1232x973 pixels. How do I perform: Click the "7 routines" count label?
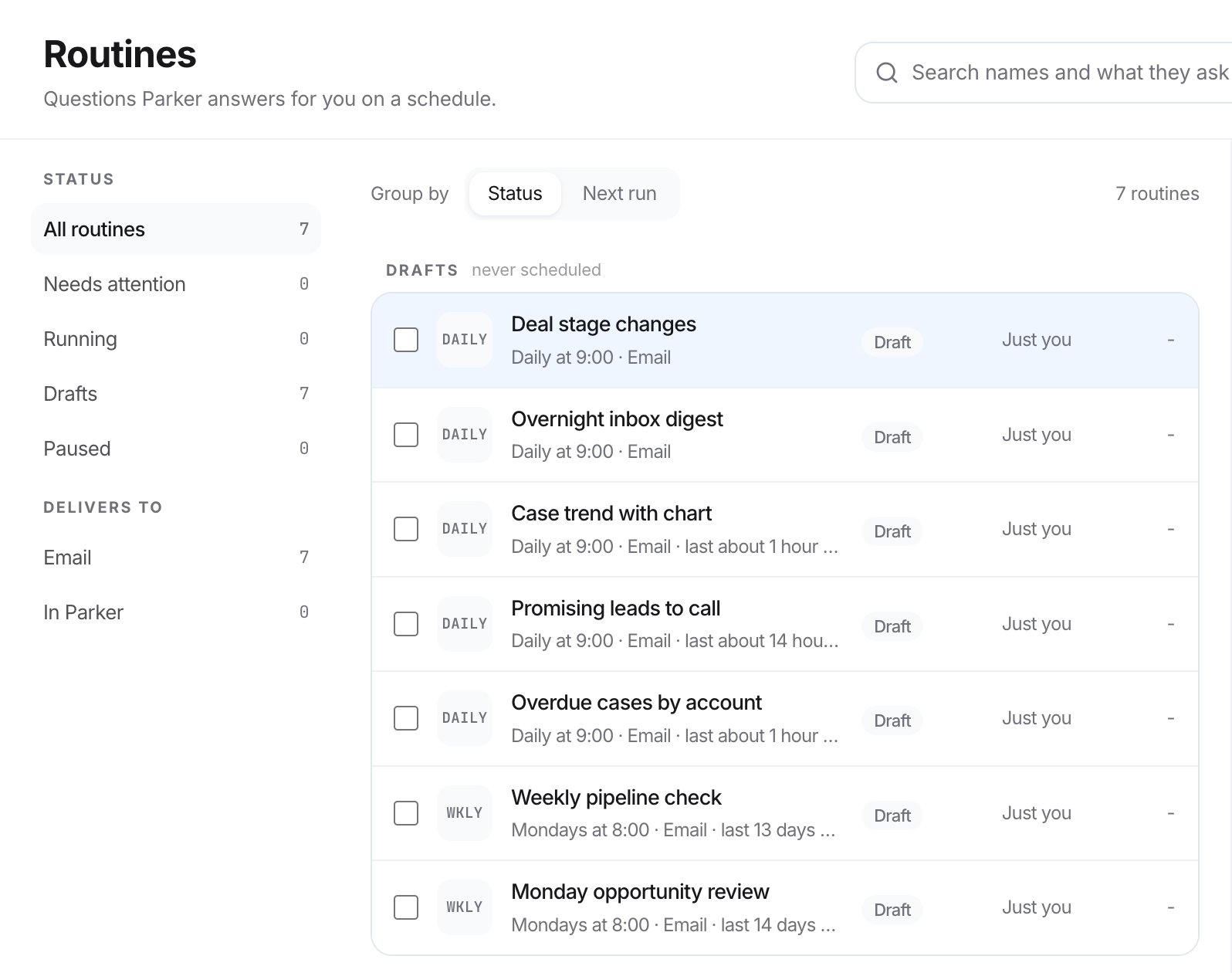(1157, 194)
